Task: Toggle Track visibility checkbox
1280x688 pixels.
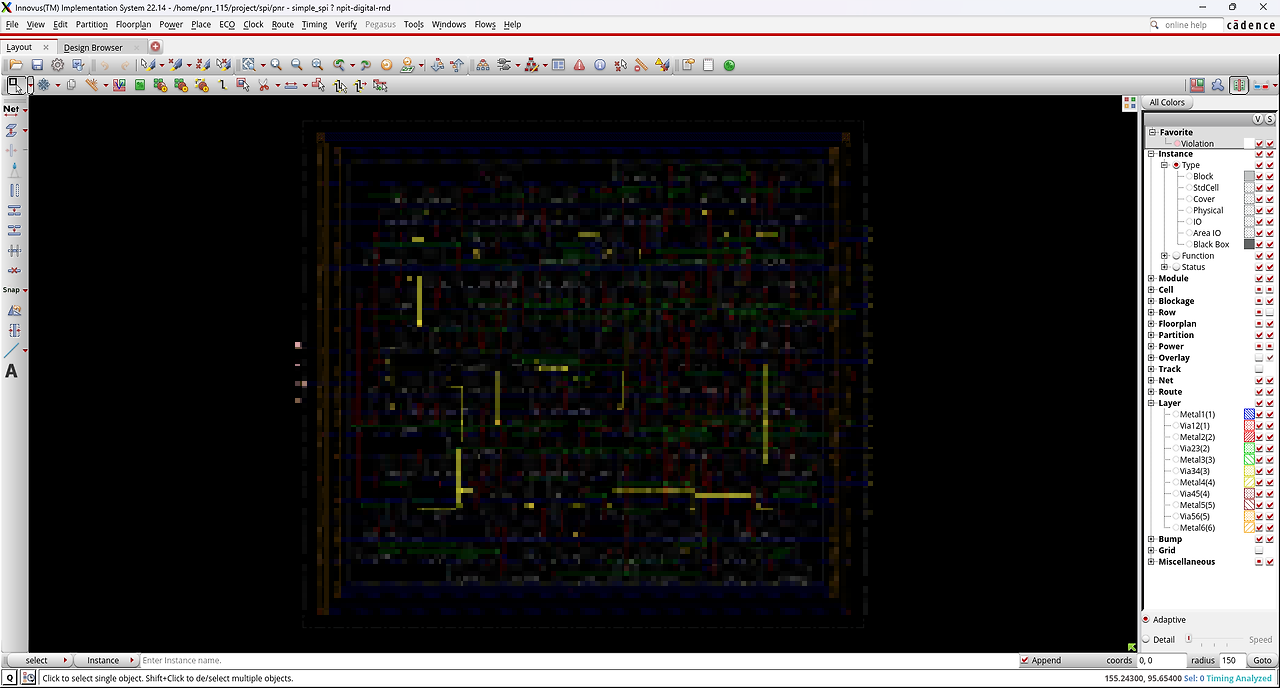Action: click(x=1259, y=369)
